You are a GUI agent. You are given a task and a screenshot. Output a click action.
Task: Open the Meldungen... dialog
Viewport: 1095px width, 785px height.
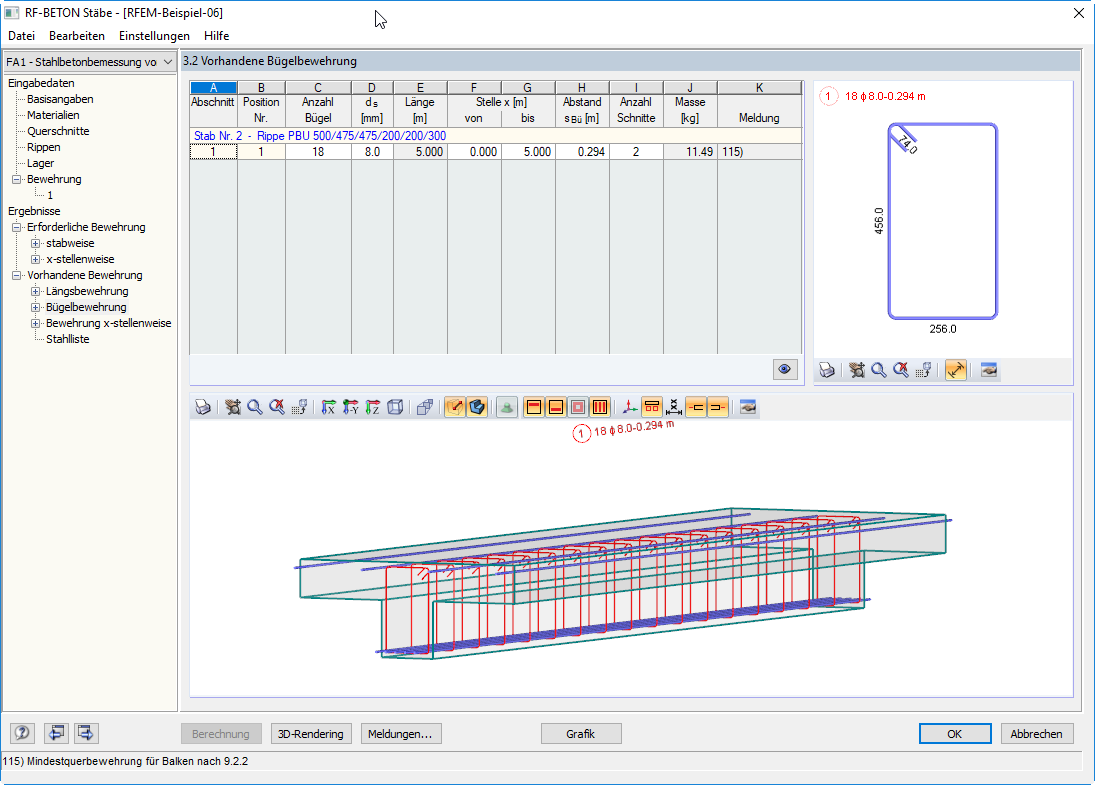point(401,734)
